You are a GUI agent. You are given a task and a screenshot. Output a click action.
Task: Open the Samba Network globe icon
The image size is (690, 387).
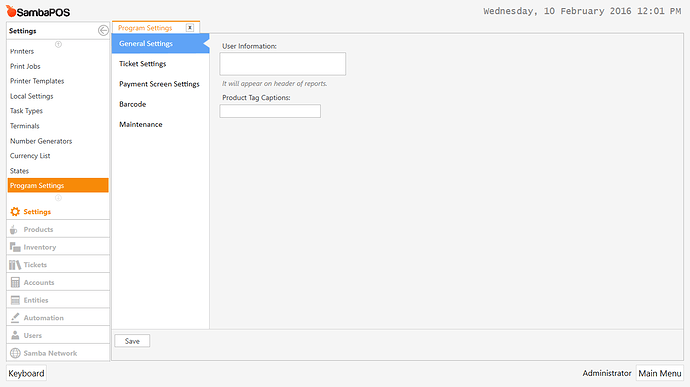[15, 353]
